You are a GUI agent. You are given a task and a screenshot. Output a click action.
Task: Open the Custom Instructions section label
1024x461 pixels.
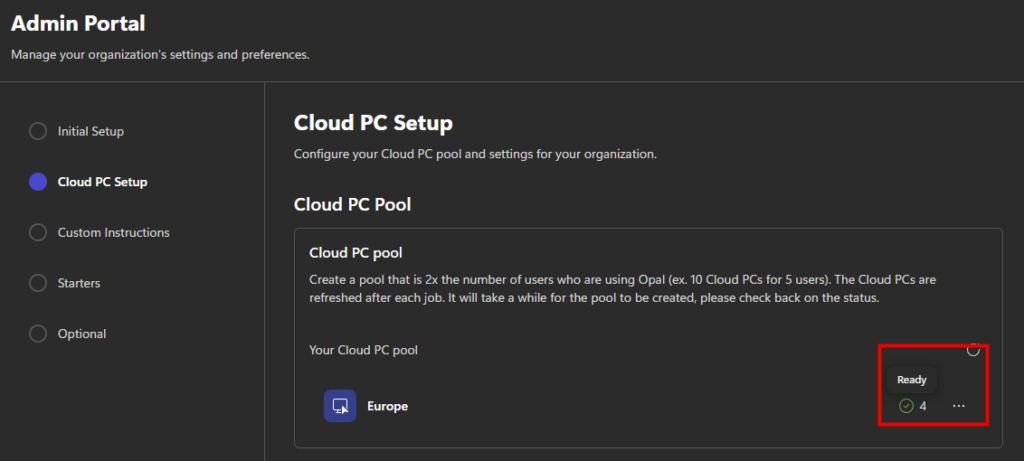coord(114,232)
